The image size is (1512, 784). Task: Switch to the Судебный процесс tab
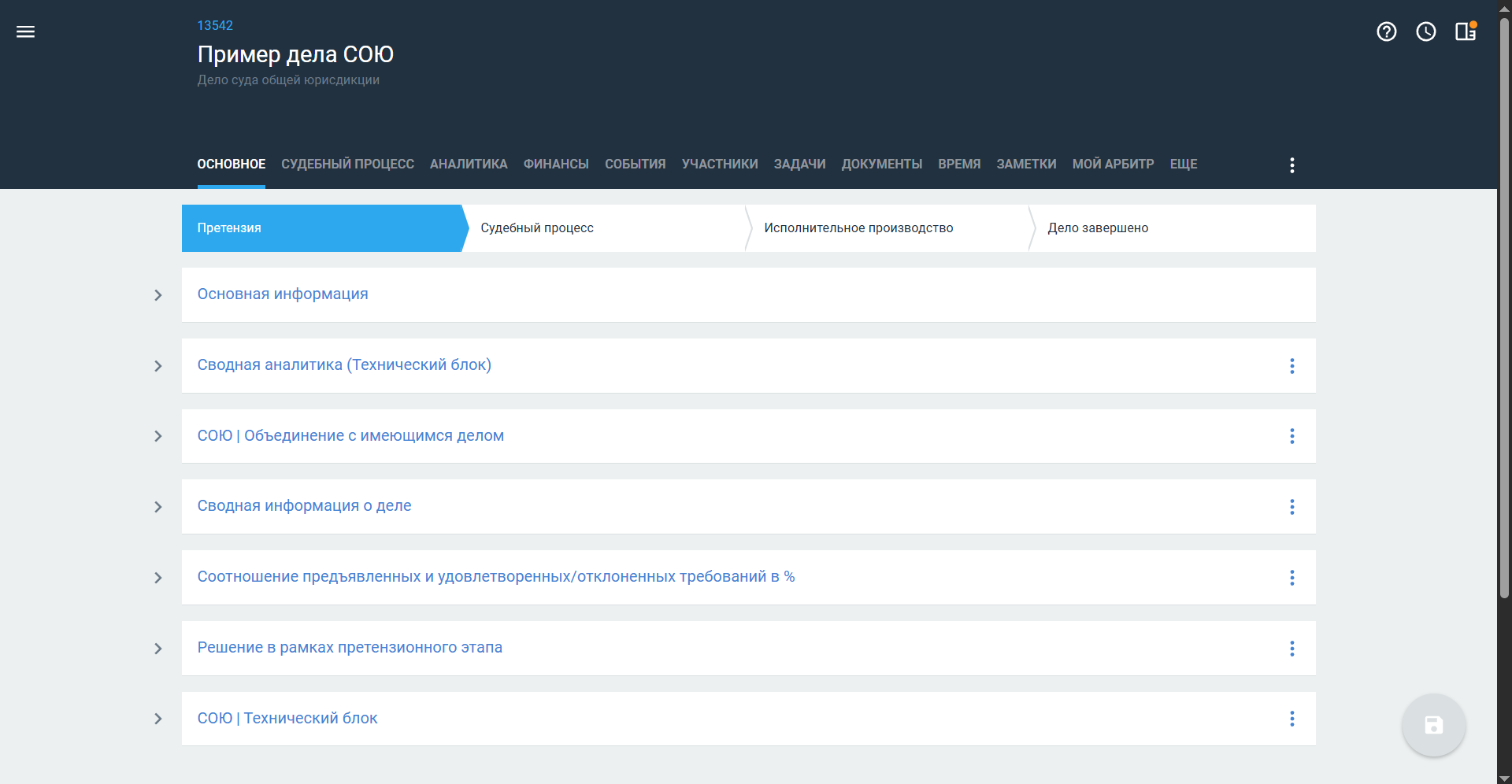(x=347, y=165)
